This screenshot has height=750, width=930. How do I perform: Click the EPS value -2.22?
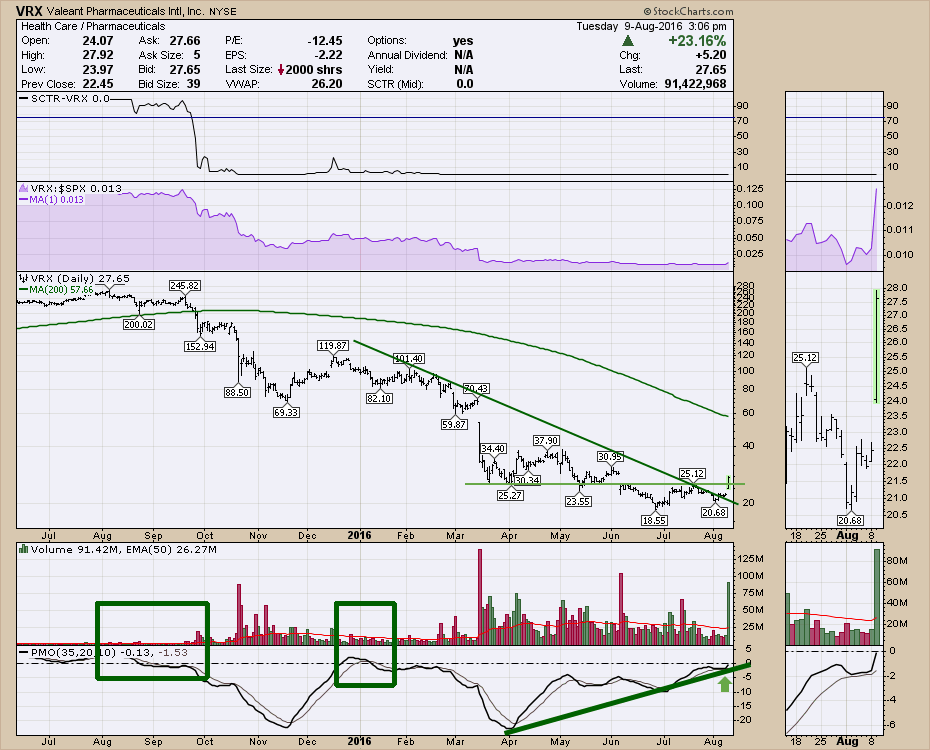[329, 55]
